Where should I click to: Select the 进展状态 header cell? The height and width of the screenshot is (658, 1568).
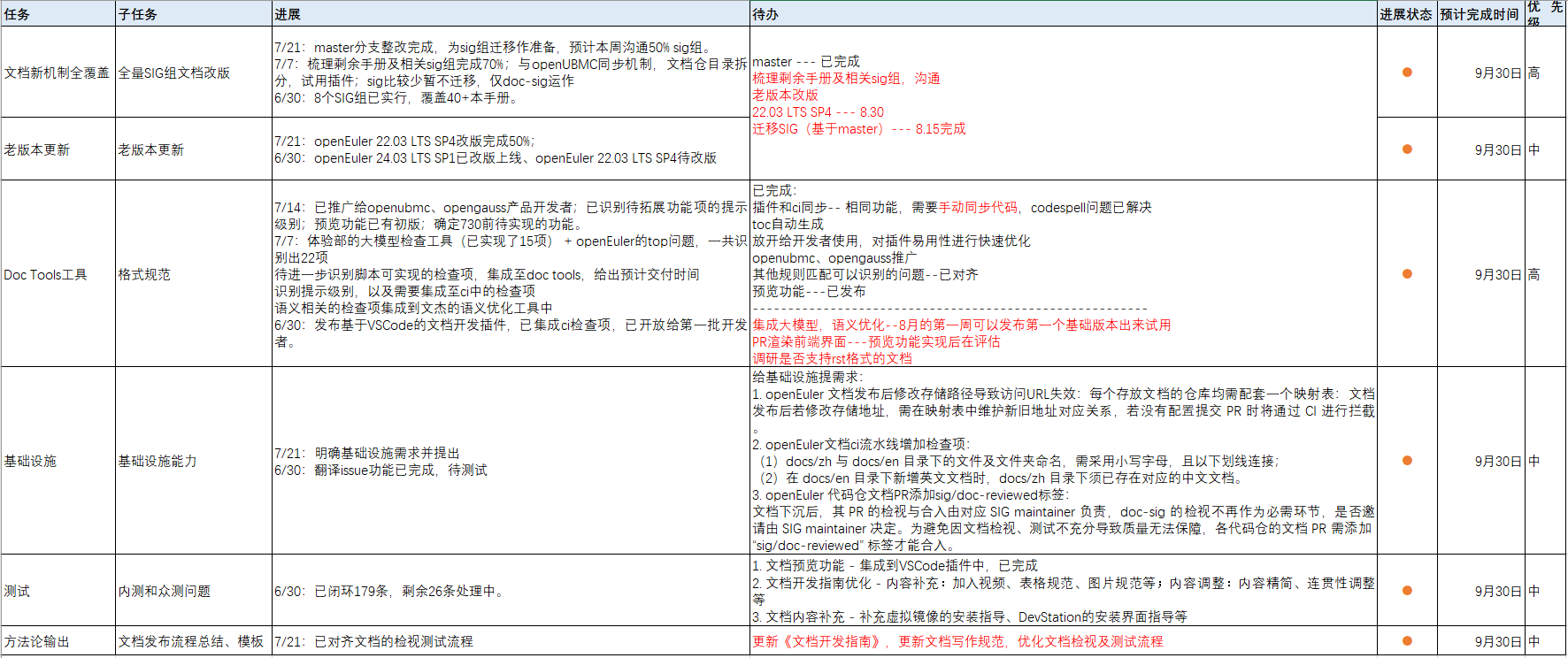point(1406,14)
